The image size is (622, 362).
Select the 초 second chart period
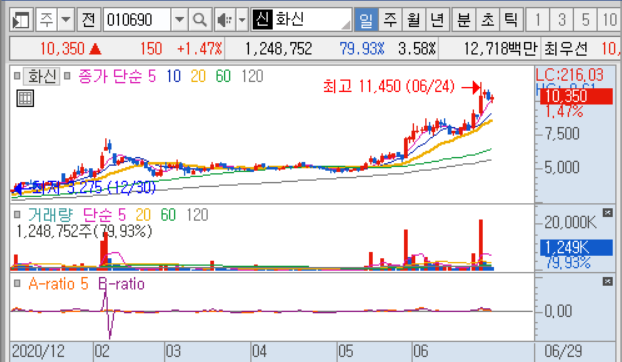tap(487, 19)
